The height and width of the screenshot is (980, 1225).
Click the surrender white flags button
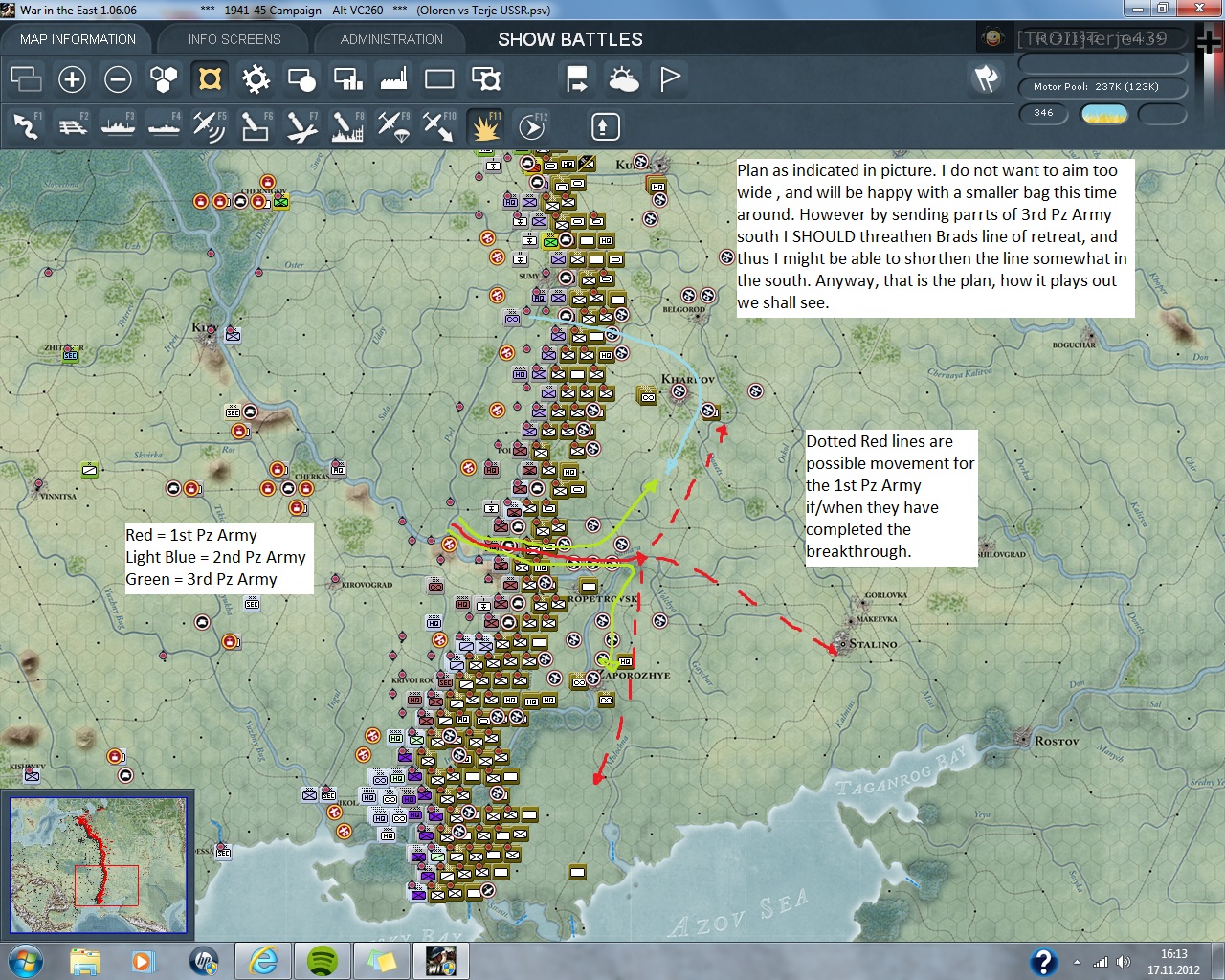pyautogui.click(x=986, y=78)
